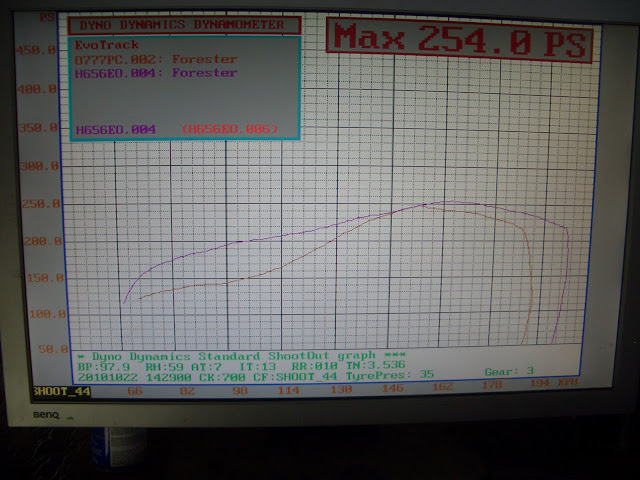Click the RH:59 value
The width and height of the screenshot is (640, 480).
165,367
